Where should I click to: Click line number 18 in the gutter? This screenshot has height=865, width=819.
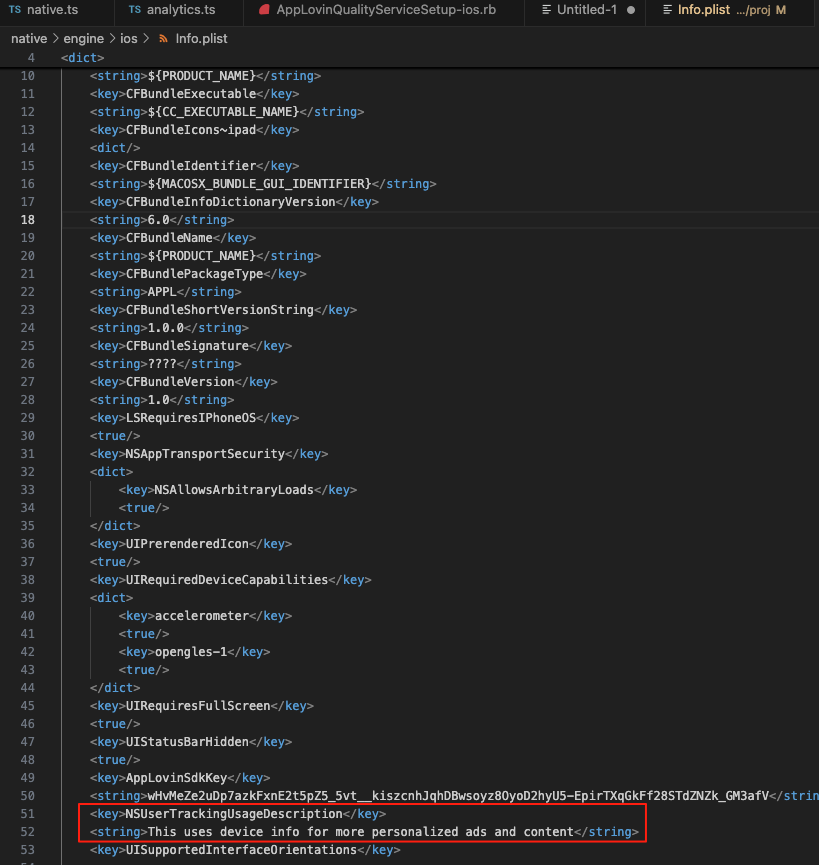[x=27, y=220]
